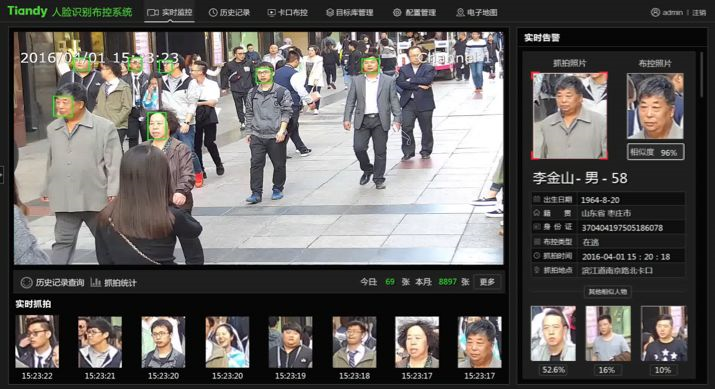715x389 pixels.
Task: Open 抓拍统计 chart icon
Action: pos(95,283)
